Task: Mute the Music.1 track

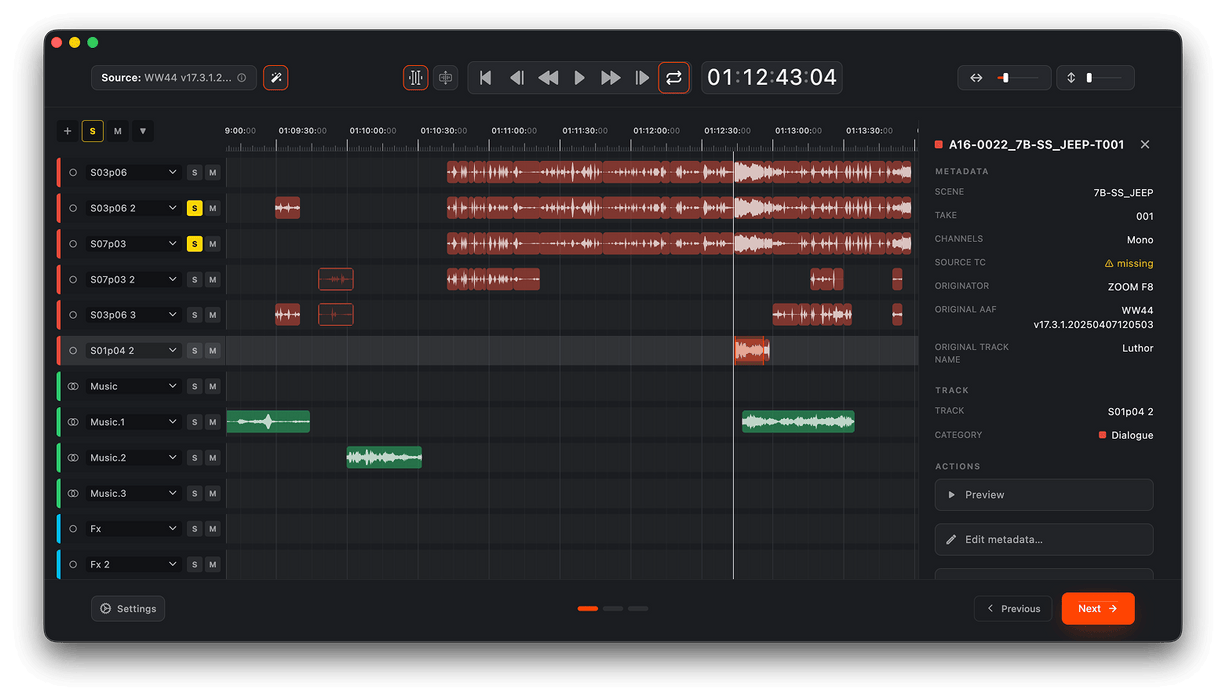Action: pyautogui.click(x=212, y=422)
